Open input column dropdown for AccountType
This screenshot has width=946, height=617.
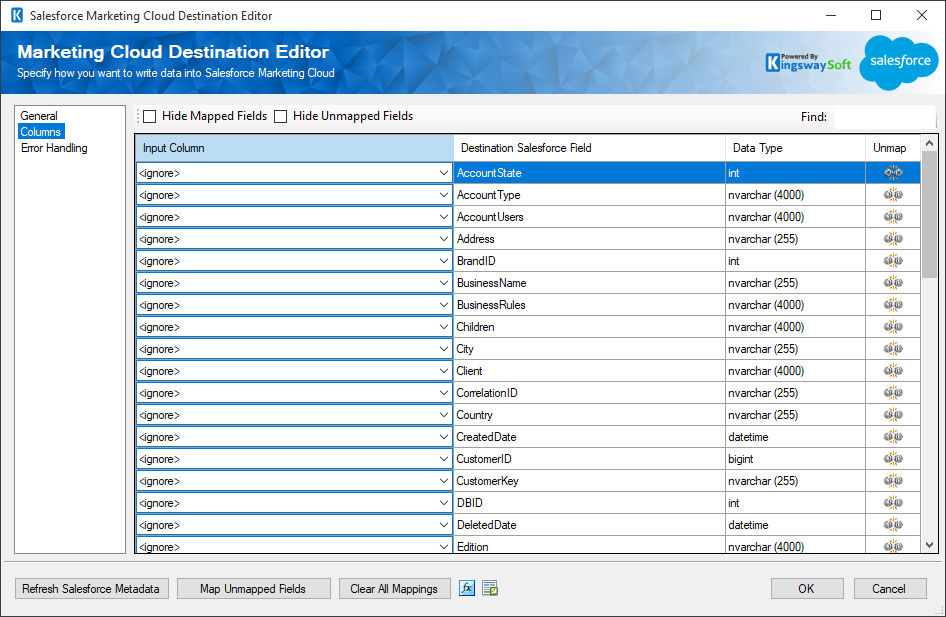444,195
